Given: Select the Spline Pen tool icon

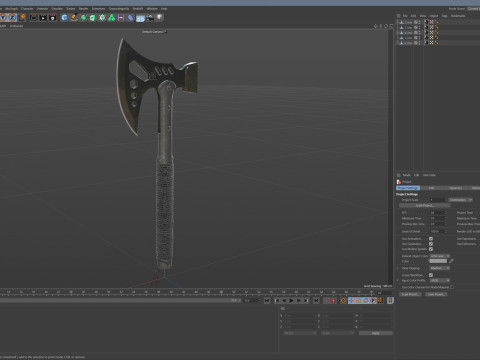Looking at the screenshot, I should point(74,17).
